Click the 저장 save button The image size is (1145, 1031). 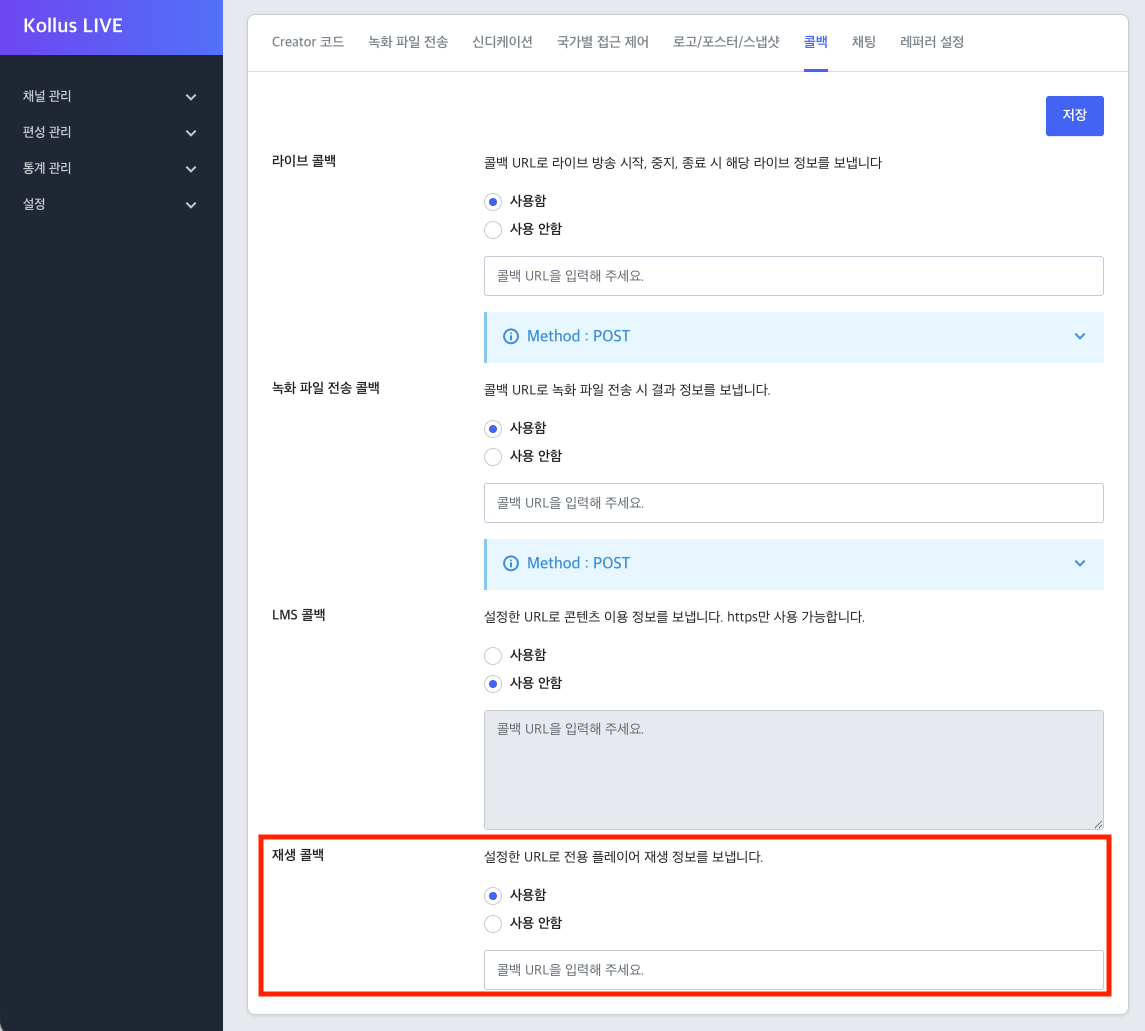click(1074, 115)
